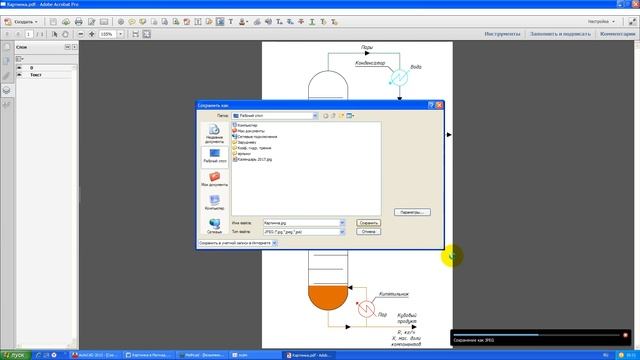Click the edit document pencil icon
640x360 pixels.
(91, 22)
